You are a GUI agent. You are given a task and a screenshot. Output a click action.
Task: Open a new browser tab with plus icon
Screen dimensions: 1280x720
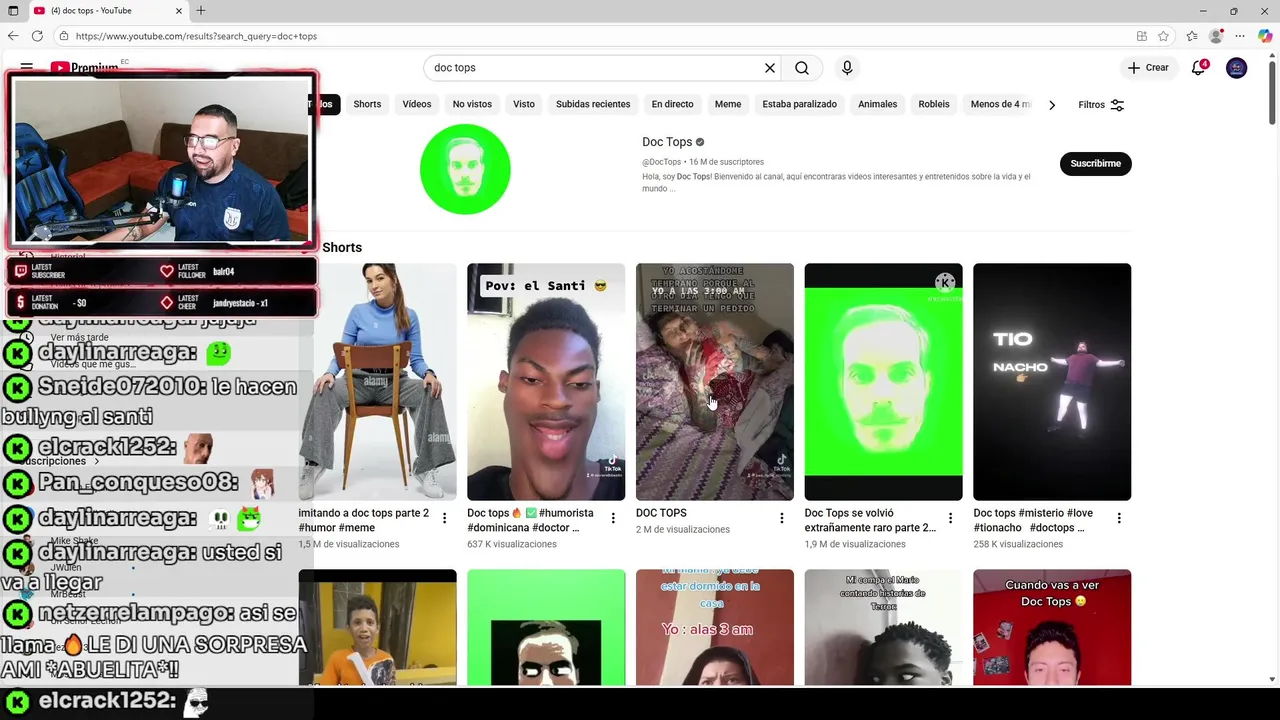click(201, 11)
